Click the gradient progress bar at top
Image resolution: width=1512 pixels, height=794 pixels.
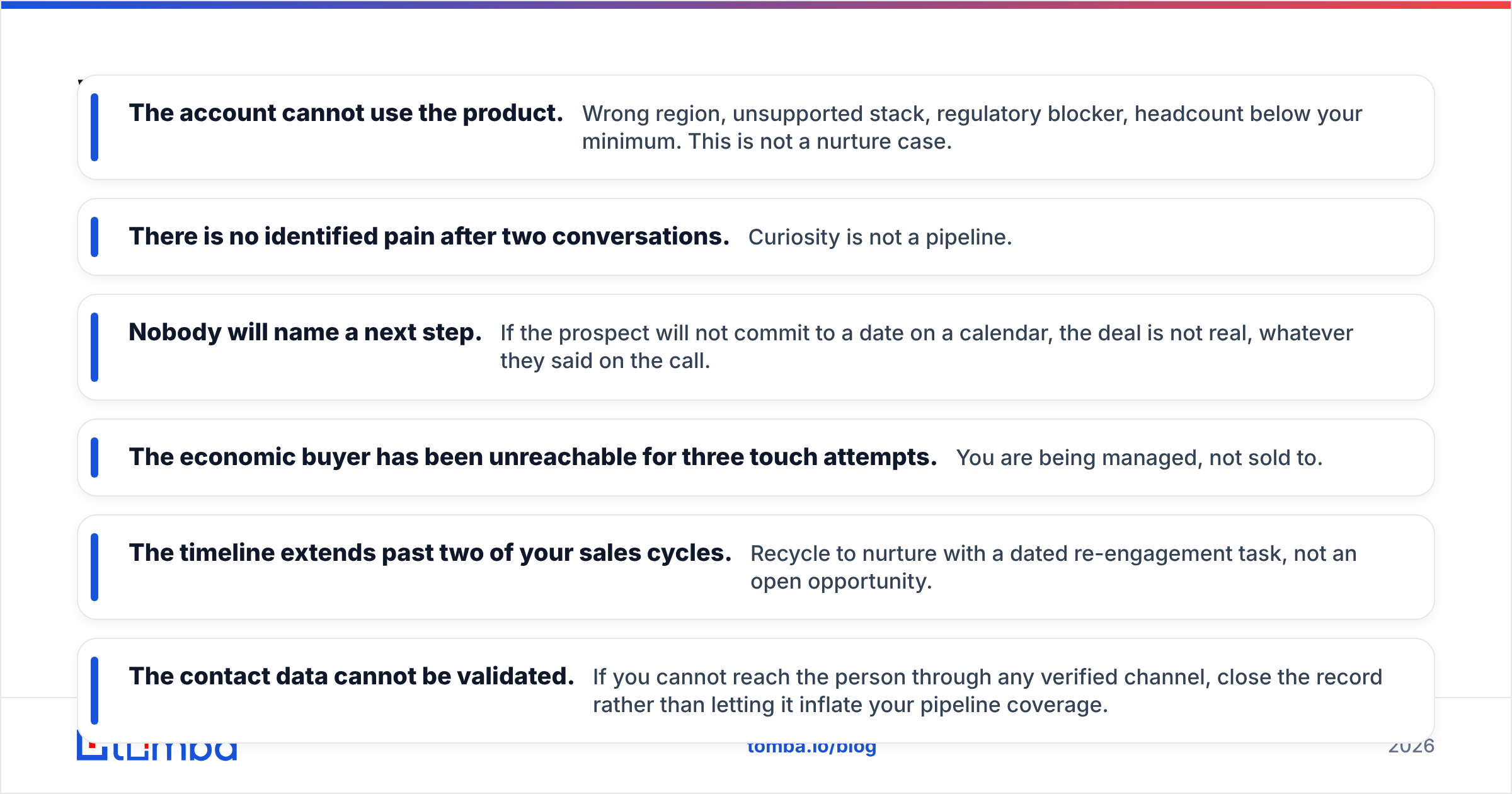tap(756, 4)
